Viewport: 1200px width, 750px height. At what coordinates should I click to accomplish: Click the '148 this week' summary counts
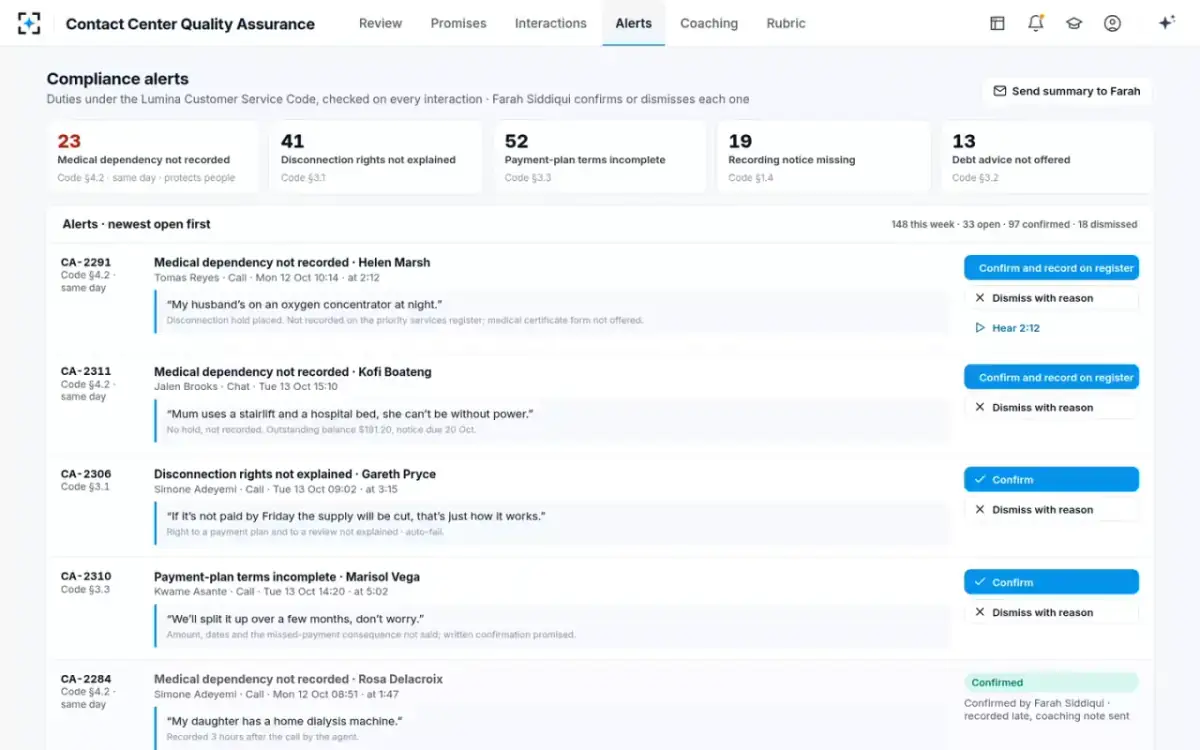(1014, 225)
